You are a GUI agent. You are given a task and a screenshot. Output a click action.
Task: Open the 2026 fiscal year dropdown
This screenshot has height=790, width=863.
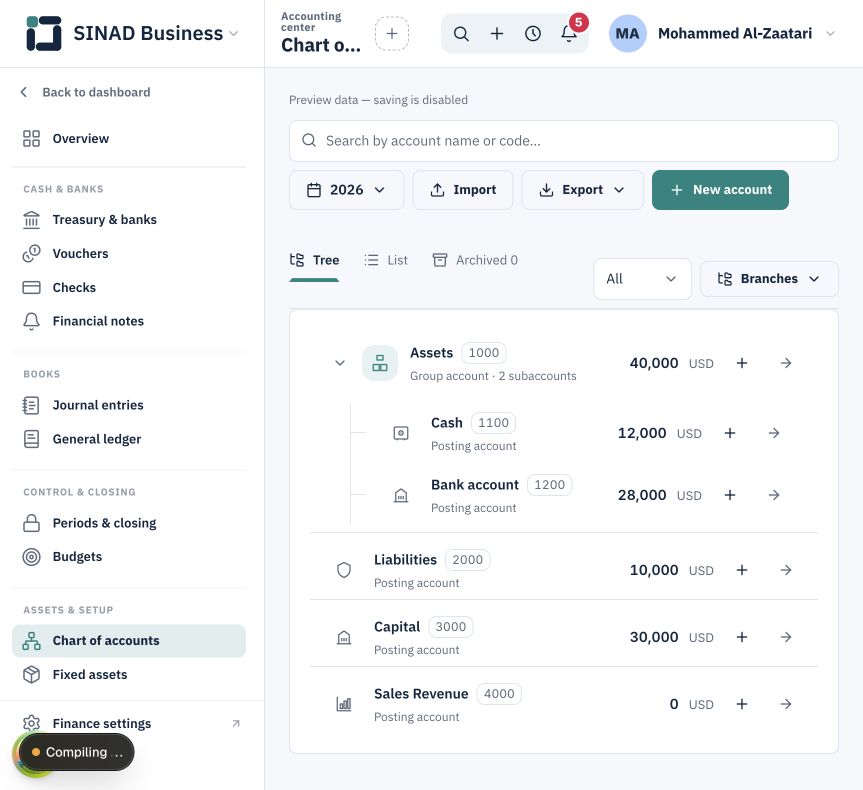pos(347,190)
